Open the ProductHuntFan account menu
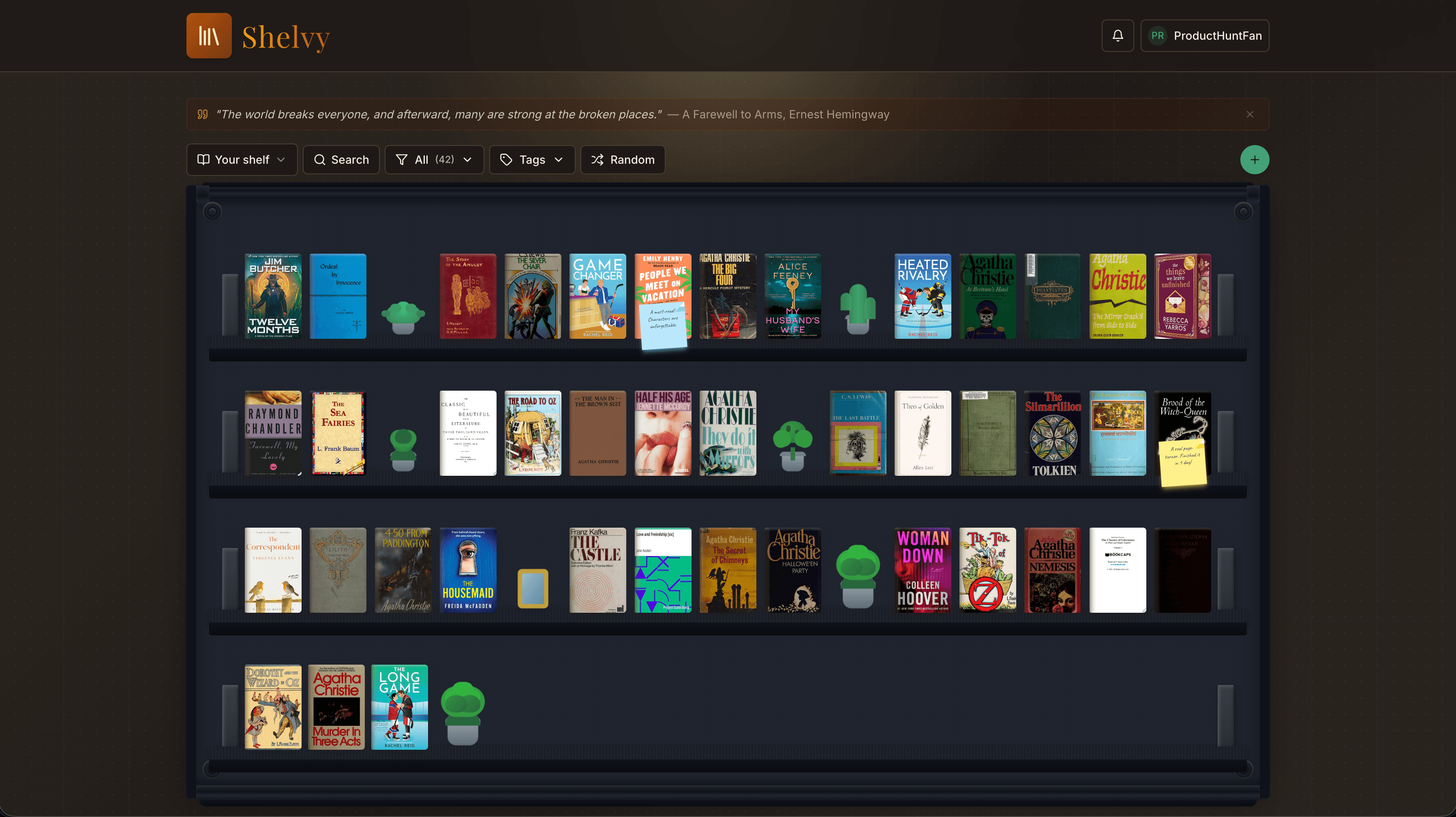Screen dimensions: 1456x817 (x=1204, y=35)
